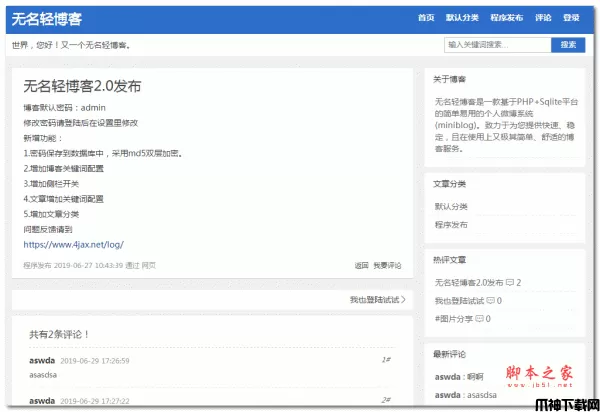Click comment icon beside 无名轻博客2.0发布
The image size is (600, 412).
point(510,283)
